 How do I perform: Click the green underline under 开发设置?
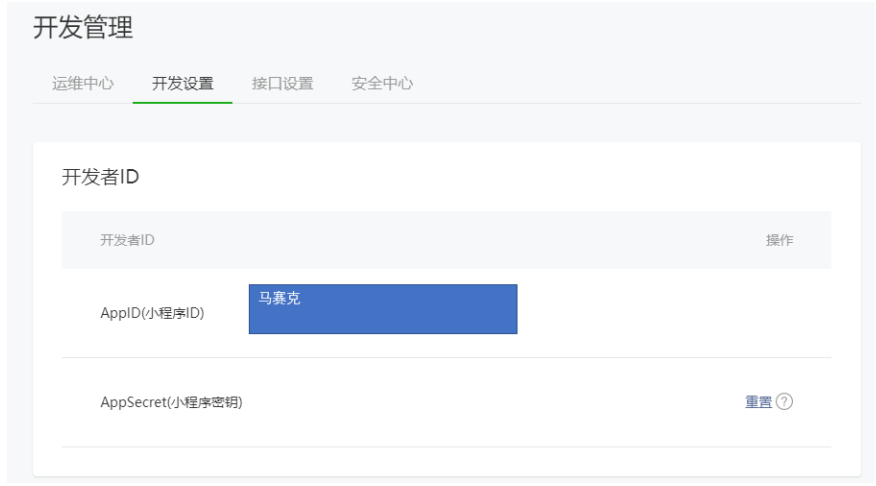coord(182,102)
